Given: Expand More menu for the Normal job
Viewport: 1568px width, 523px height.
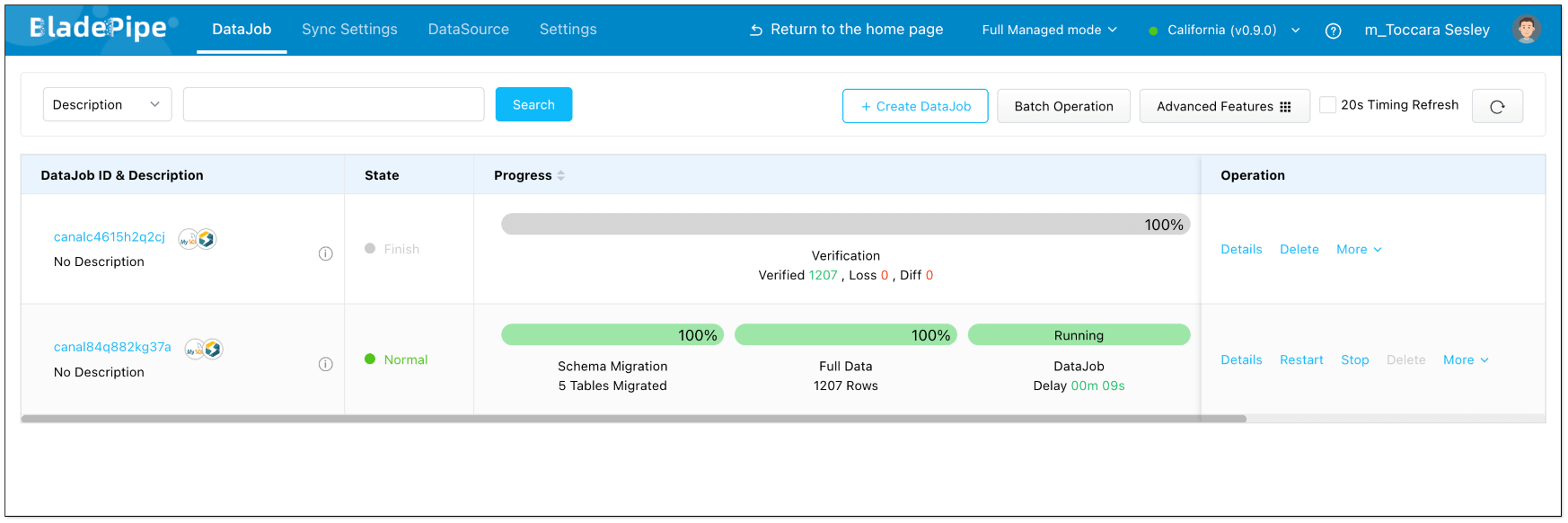Looking at the screenshot, I should pos(1466,359).
